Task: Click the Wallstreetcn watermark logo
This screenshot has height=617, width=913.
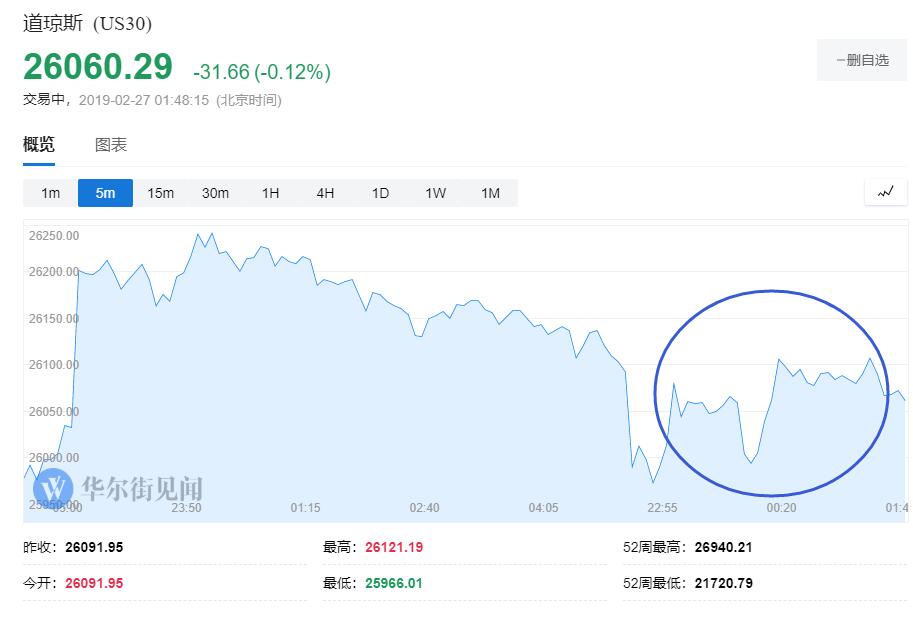Action: (x=118, y=488)
